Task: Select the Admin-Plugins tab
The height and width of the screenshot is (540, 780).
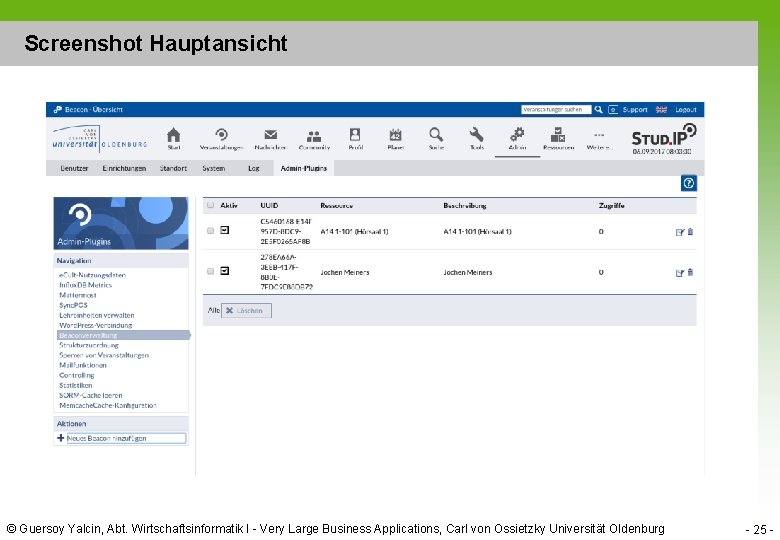Action: pos(303,169)
